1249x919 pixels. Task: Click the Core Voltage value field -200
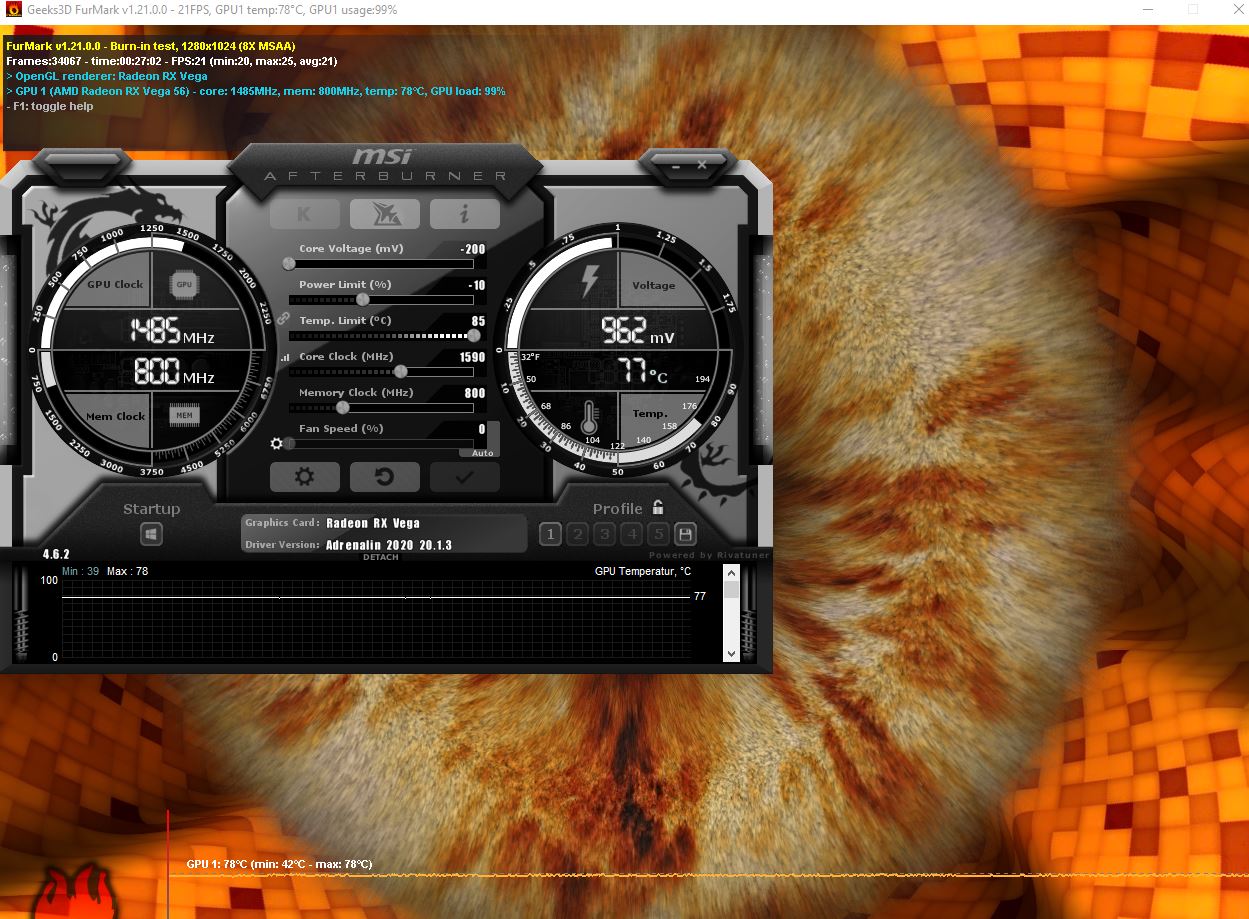coord(473,249)
